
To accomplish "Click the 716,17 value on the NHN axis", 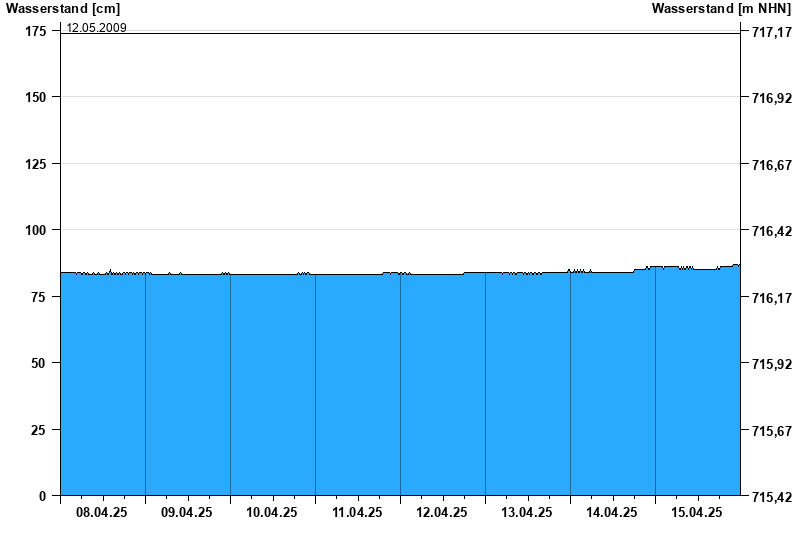I will (772, 298).
